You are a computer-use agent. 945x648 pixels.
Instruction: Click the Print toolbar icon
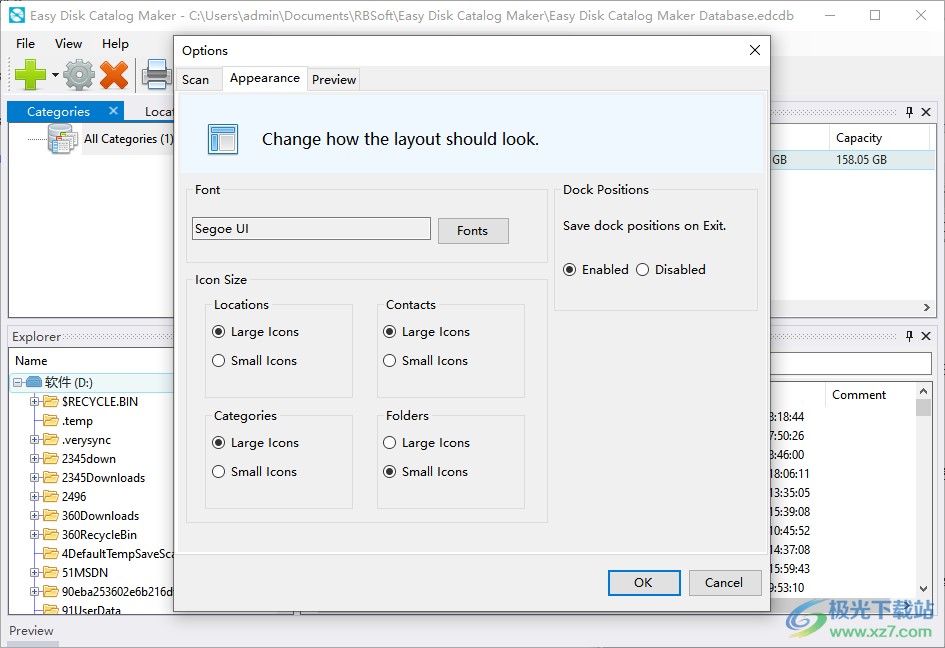click(157, 75)
